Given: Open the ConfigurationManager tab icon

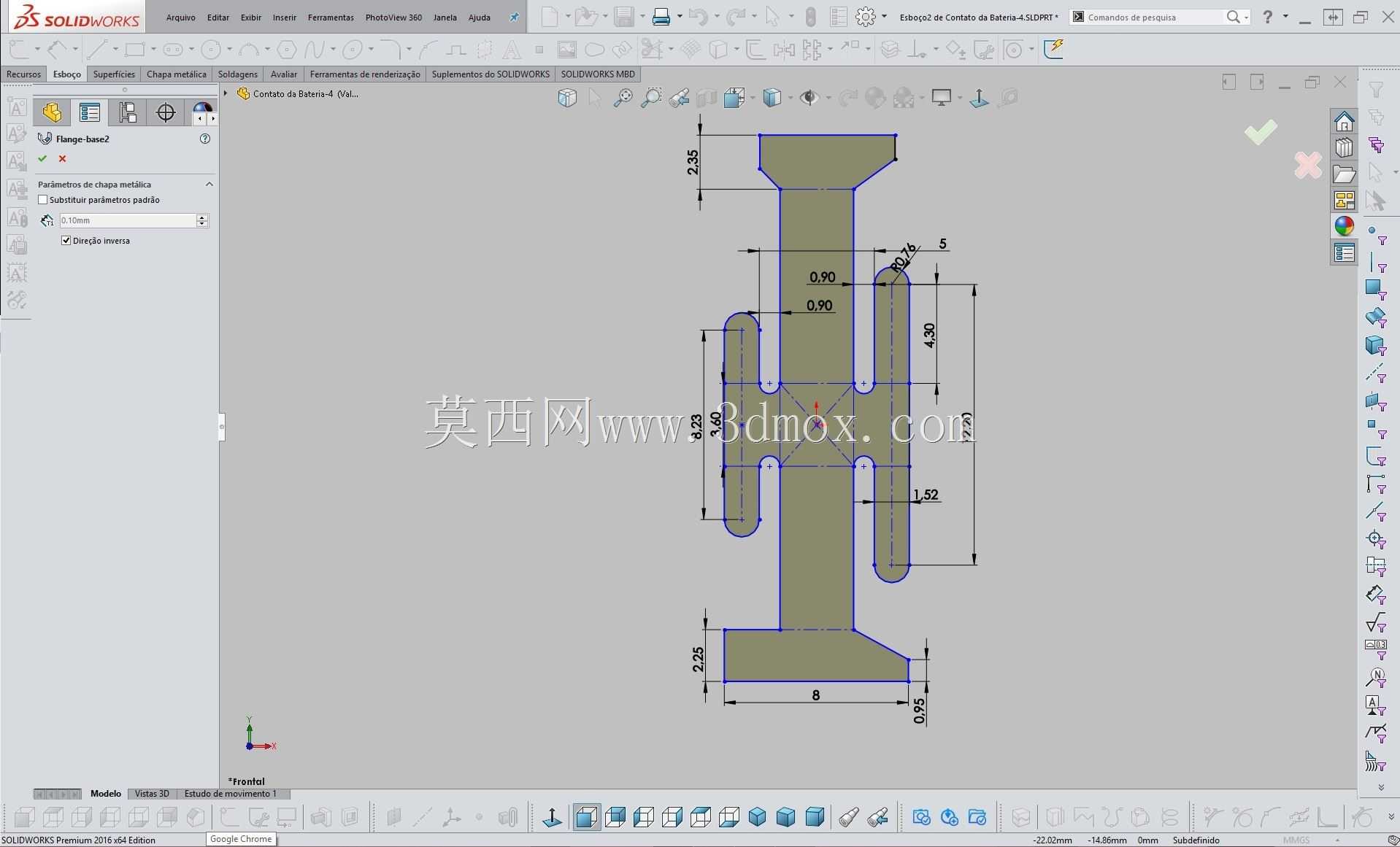Looking at the screenshot, I should point(128,112).
